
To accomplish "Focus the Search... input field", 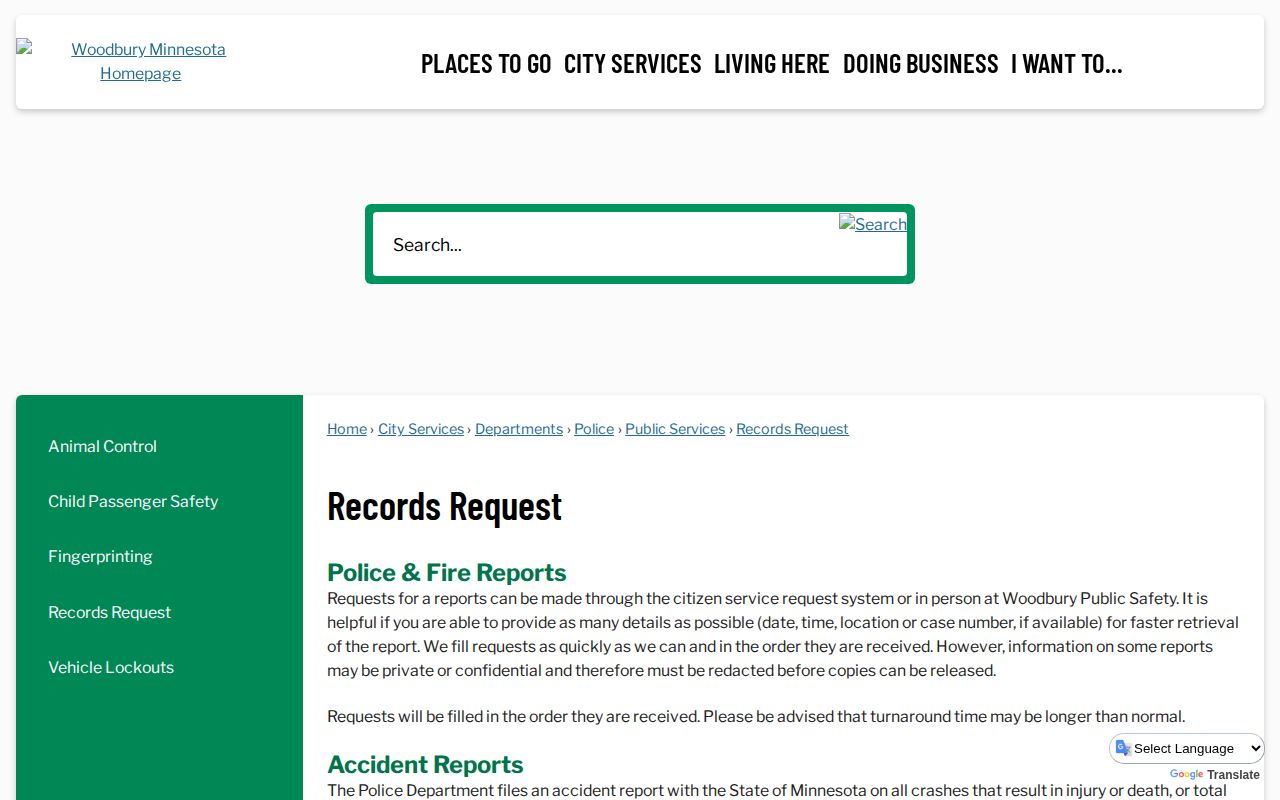I will pyautogui.click(x=606, y=244).
